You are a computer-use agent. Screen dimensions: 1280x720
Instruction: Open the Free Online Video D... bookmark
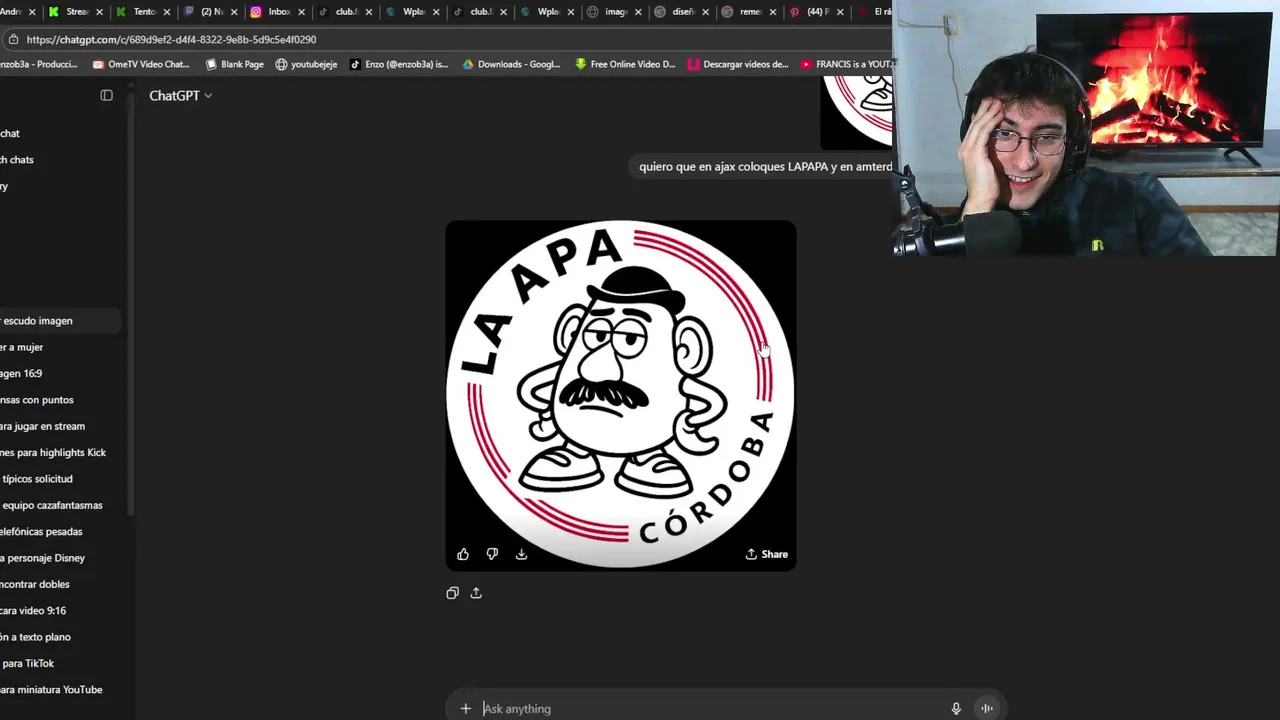tap(625, 64)
